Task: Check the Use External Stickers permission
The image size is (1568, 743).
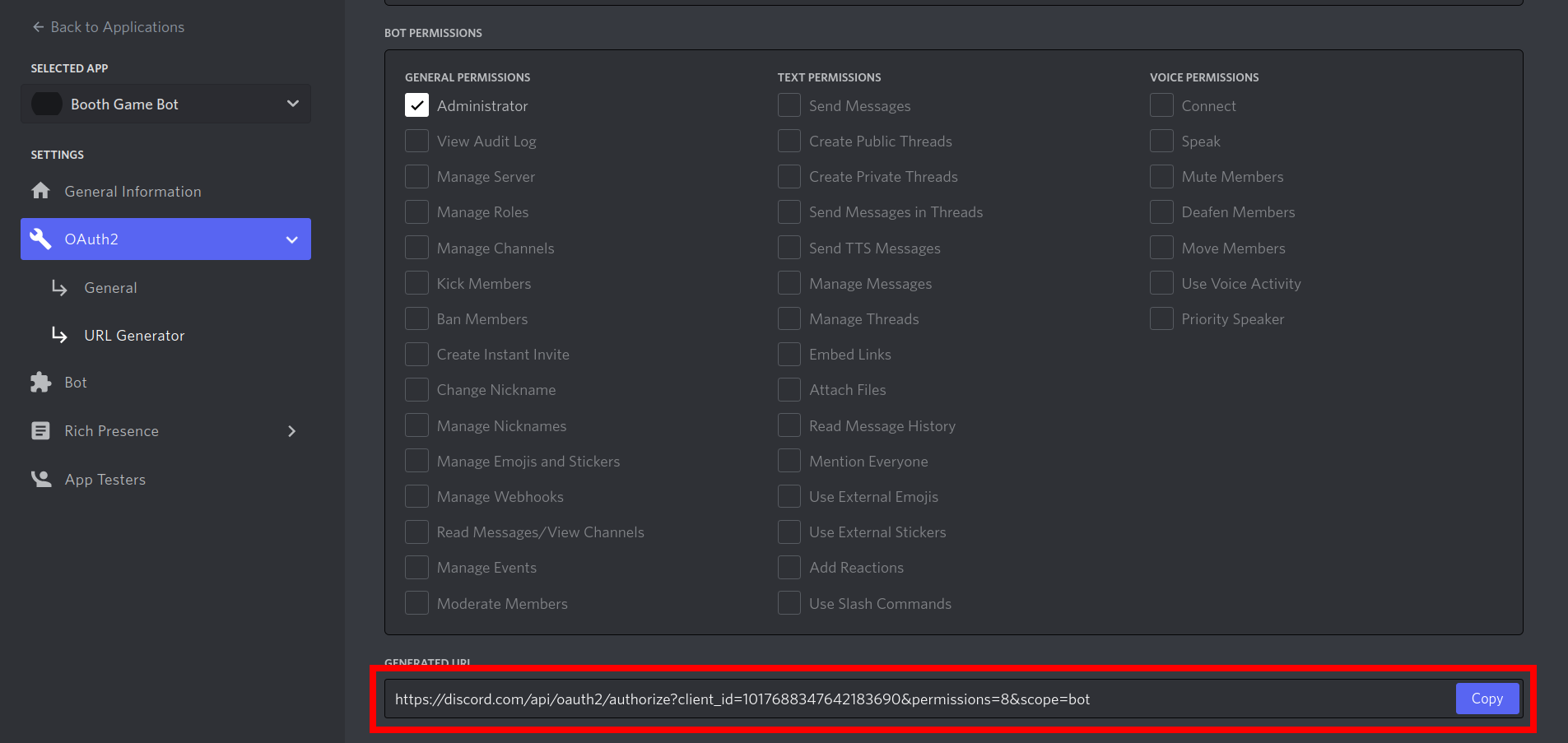Action: pos(789,532)
